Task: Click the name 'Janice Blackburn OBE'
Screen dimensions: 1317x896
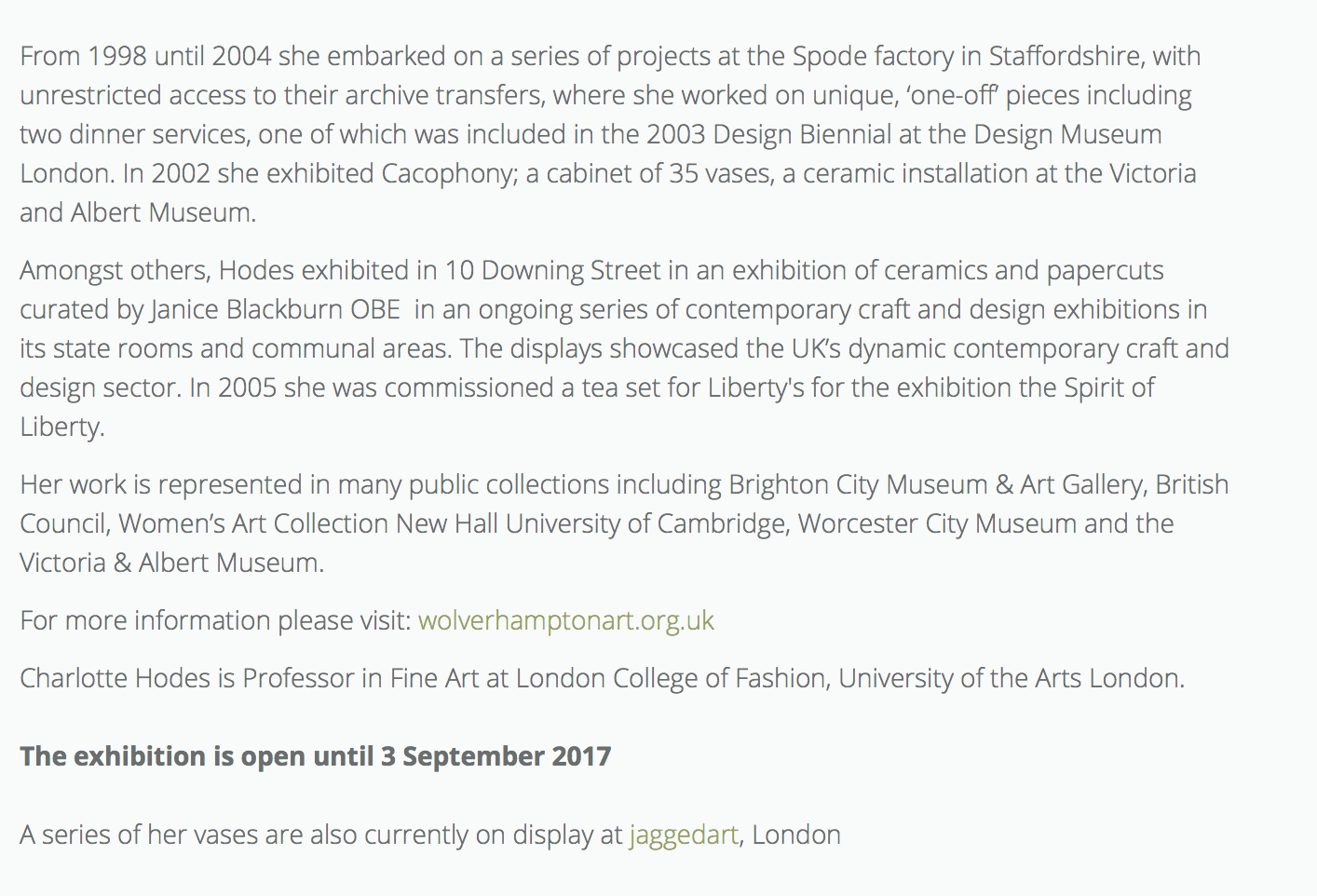Action: click(x=275, y=309)
